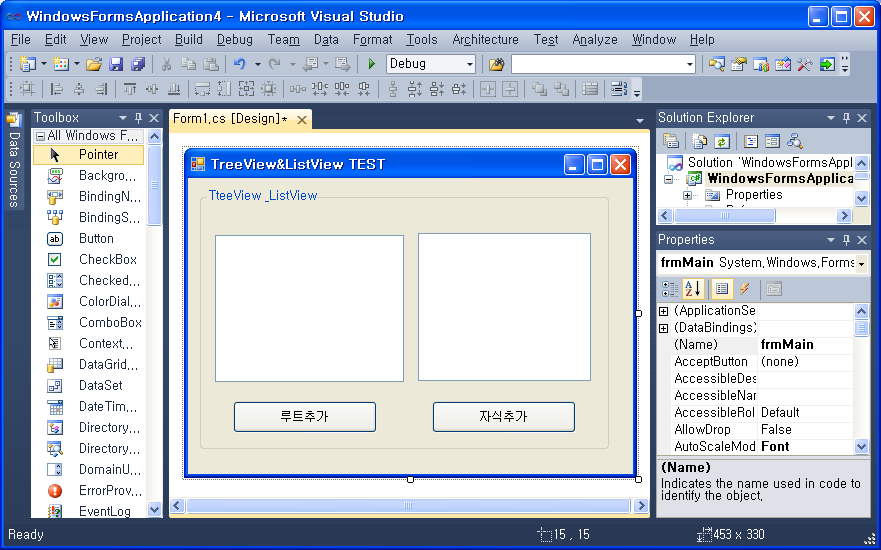Click the Align Lefts layout icon
Viewport: 881px width, 550px height.
[57, 89]
